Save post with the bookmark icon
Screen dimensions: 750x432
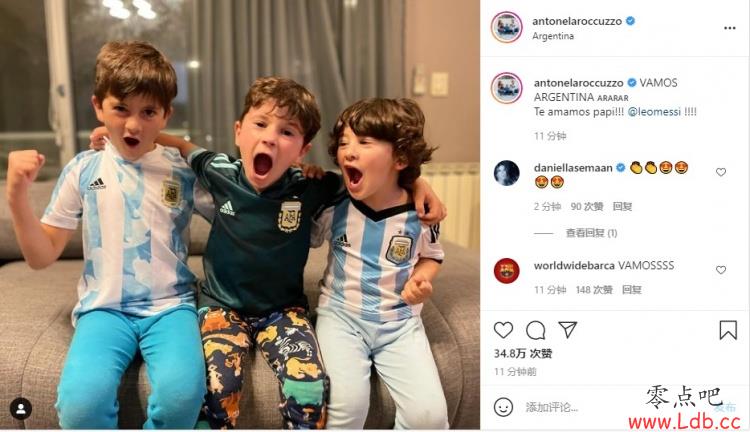728,330
